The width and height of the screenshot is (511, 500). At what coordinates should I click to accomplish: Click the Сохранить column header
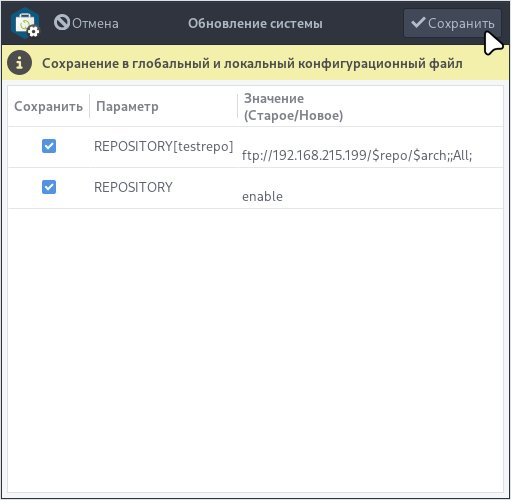click(x=48, y=106)
